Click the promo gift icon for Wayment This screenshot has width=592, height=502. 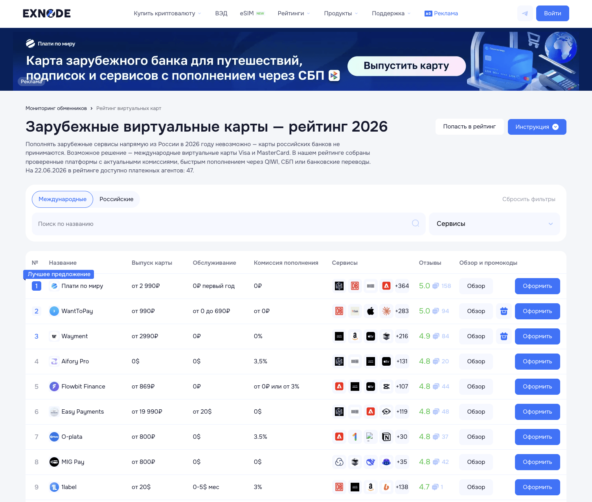pos(504,336)
